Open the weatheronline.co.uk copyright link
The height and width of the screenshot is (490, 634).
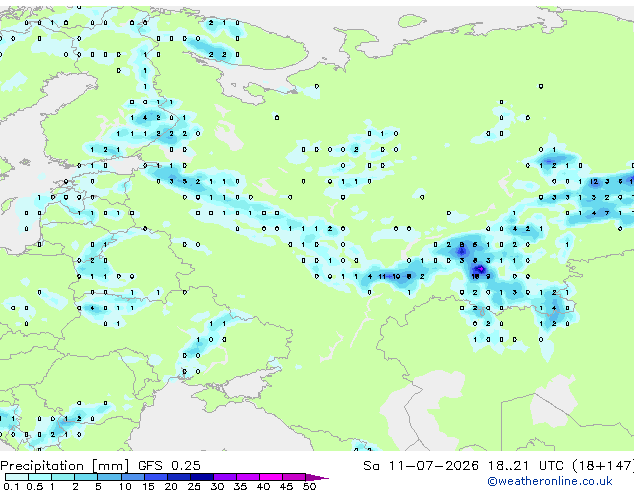(550, 481)
